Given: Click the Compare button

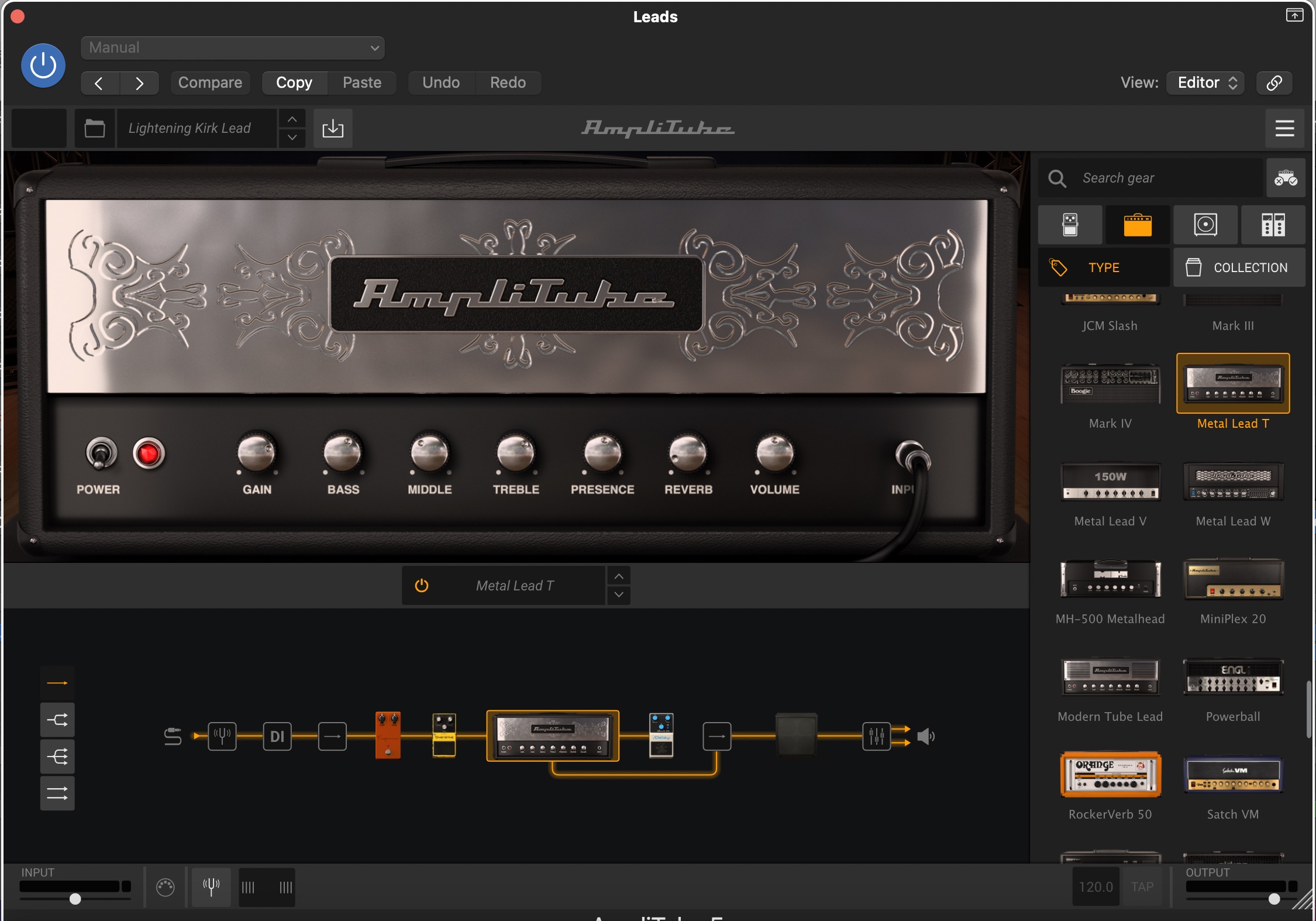Looking at the screenshot, I should point(210,83).
